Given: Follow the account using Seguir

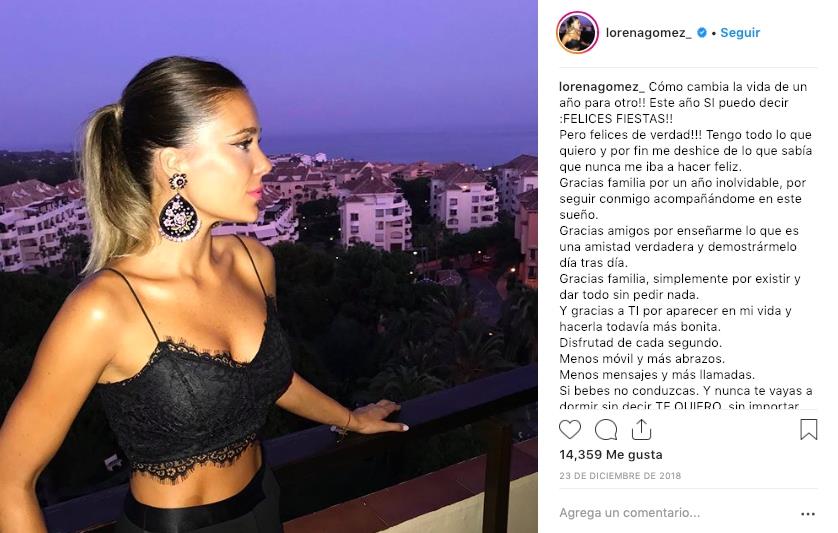Looking at the screenshot, I should (740, 33).
